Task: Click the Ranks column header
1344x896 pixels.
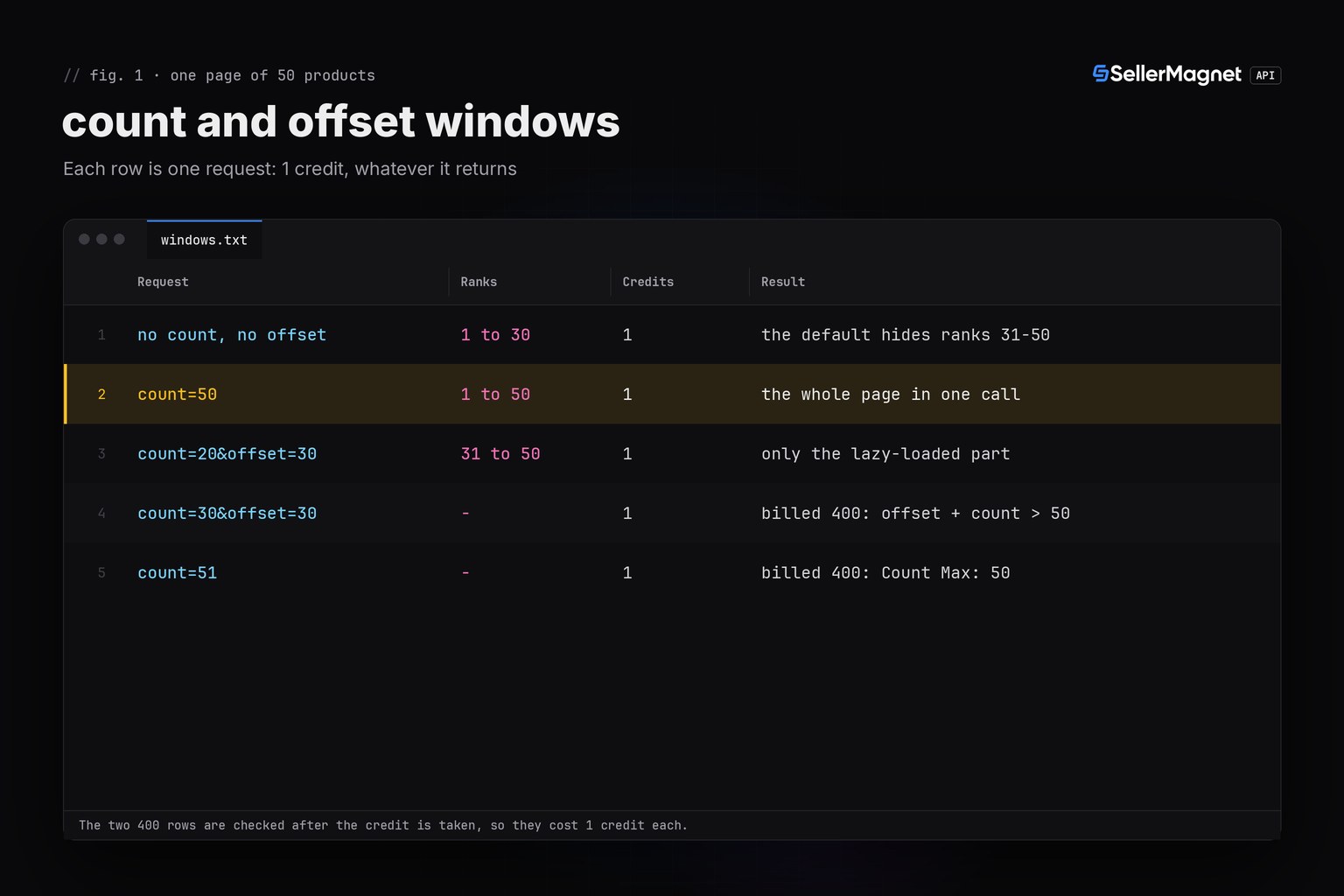Action: tap(479, 282)
